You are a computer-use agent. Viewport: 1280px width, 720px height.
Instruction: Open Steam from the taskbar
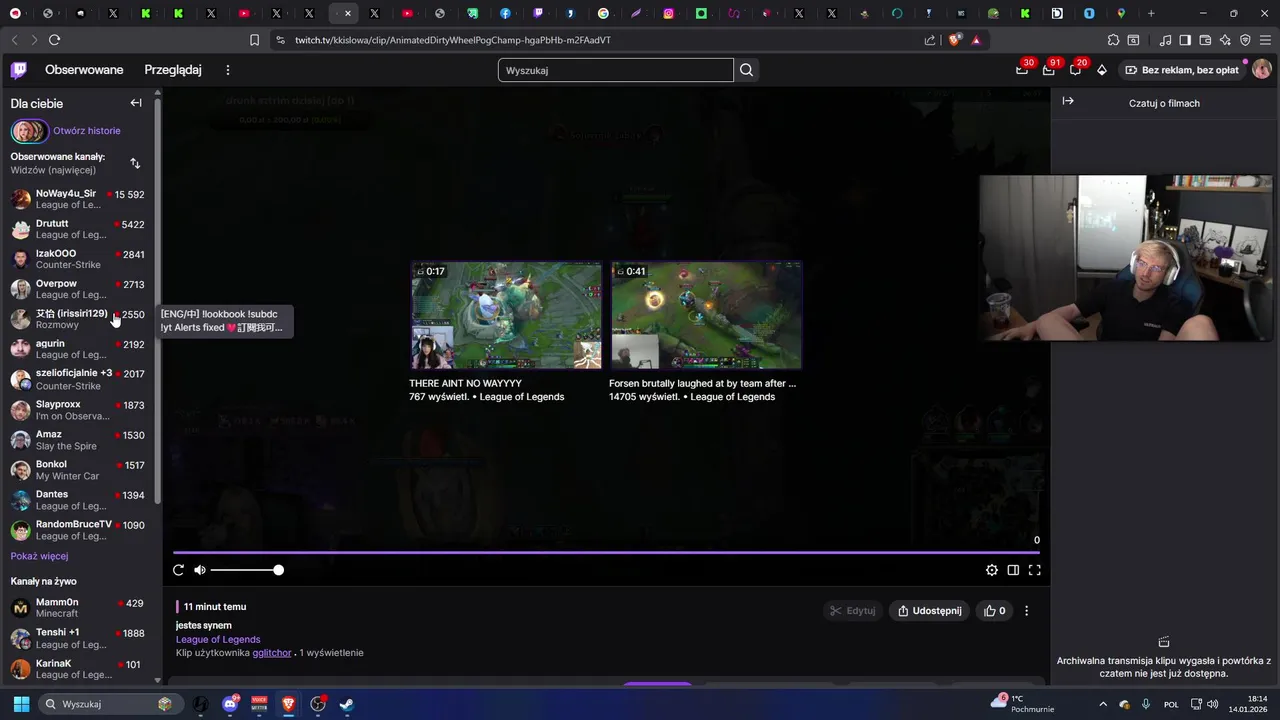click(x=346, y=704)
